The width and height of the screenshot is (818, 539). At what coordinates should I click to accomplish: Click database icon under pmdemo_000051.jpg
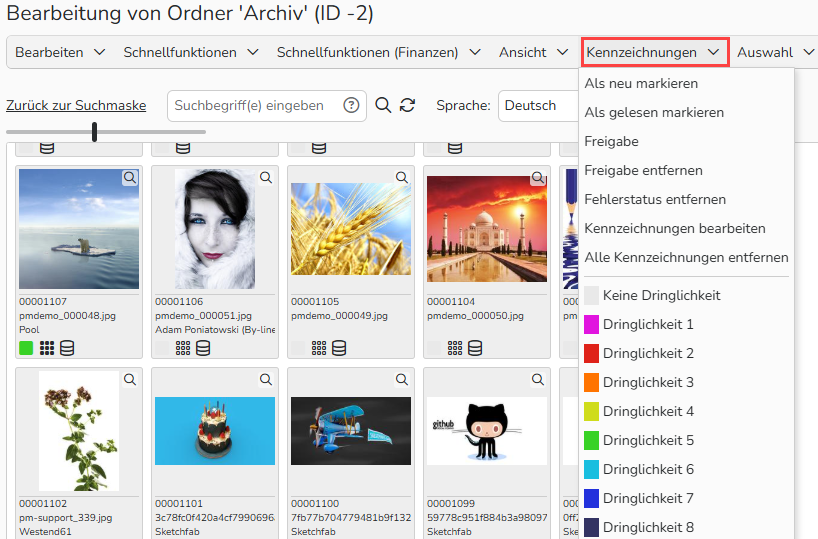point(203,348)
